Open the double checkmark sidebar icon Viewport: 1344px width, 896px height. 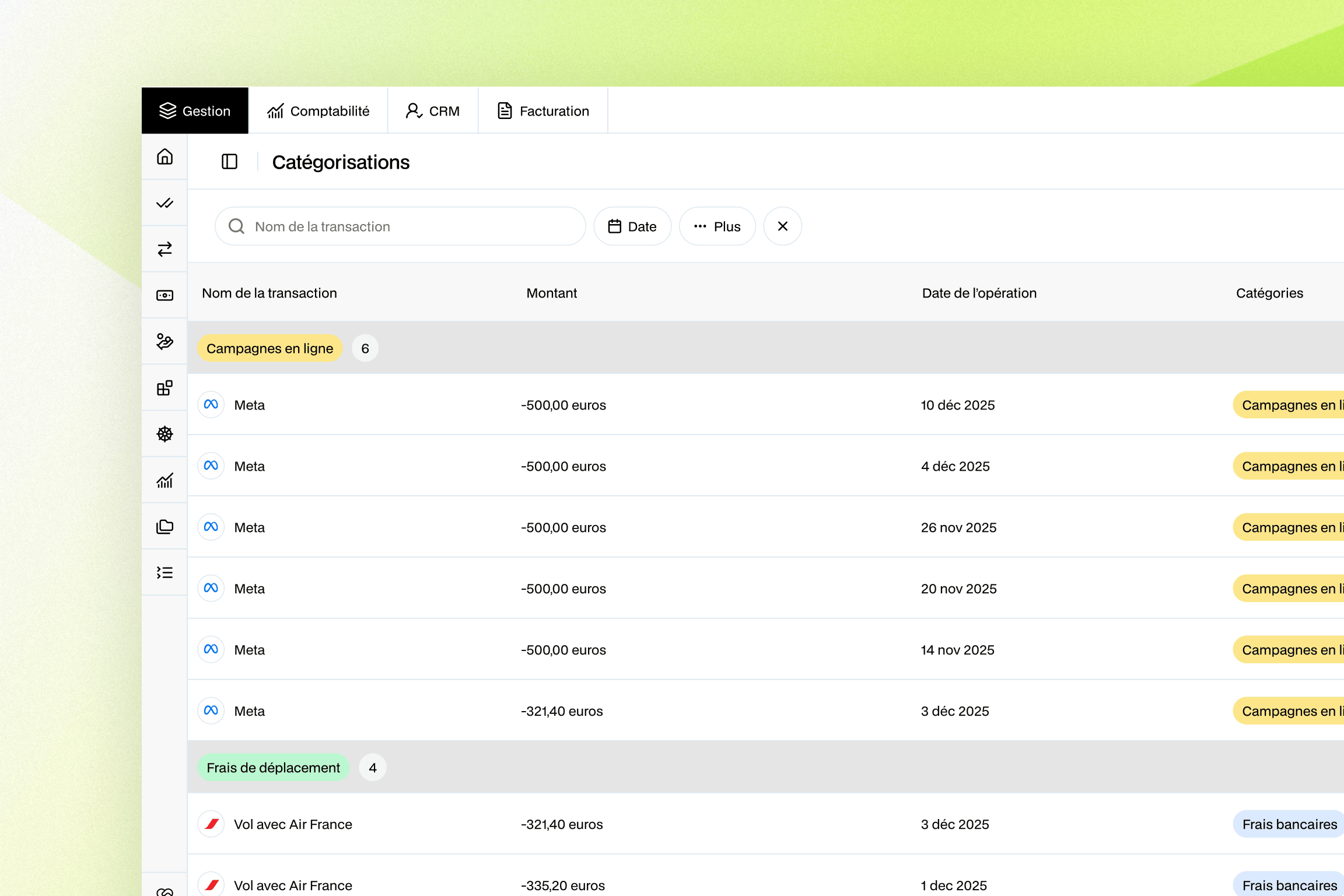(x=164, y=203)
